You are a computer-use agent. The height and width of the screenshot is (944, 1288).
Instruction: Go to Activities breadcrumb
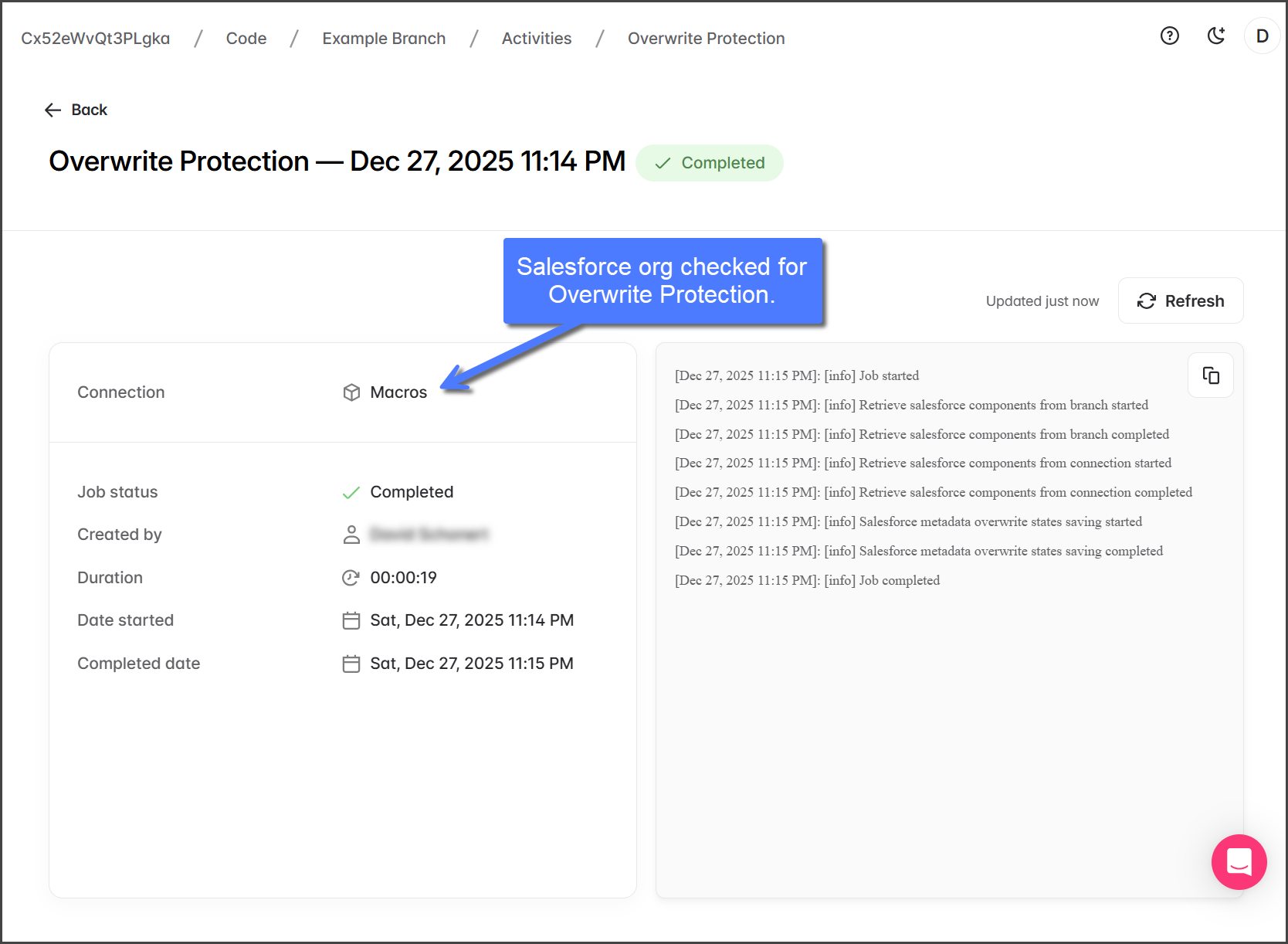(536, 39)
